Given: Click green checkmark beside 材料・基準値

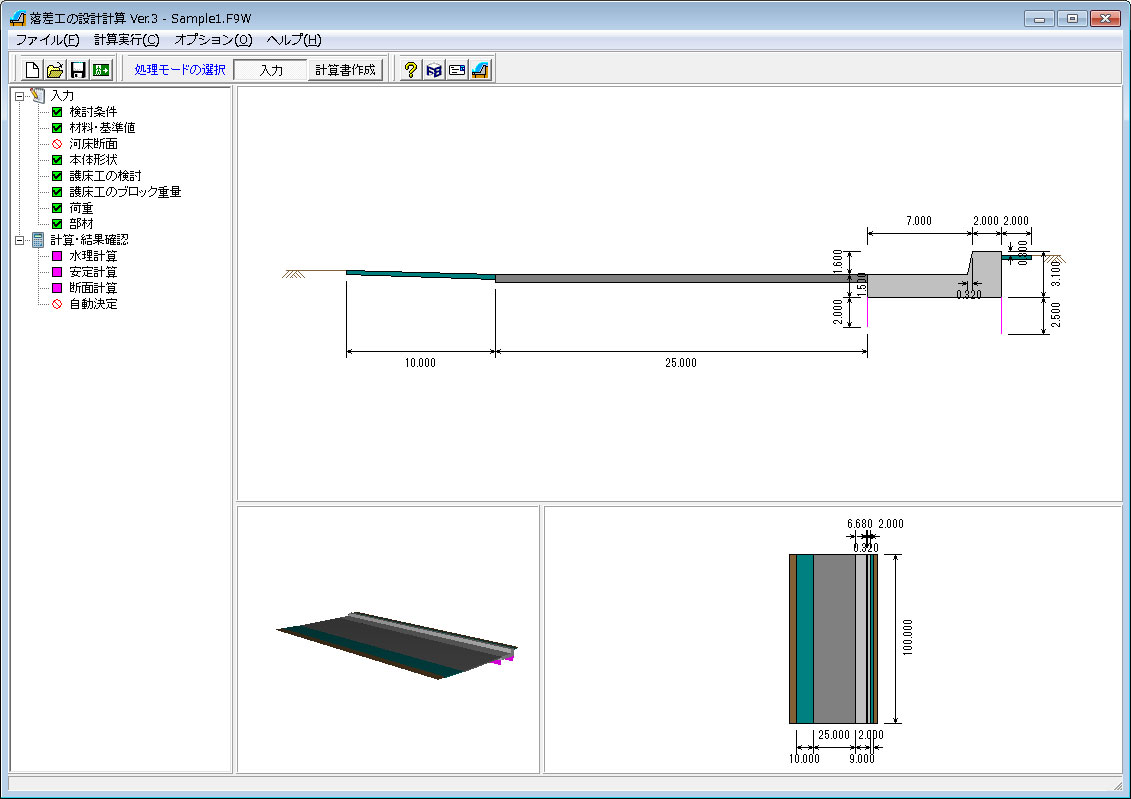Looking at the screenshot, I should tap(57, 128).
